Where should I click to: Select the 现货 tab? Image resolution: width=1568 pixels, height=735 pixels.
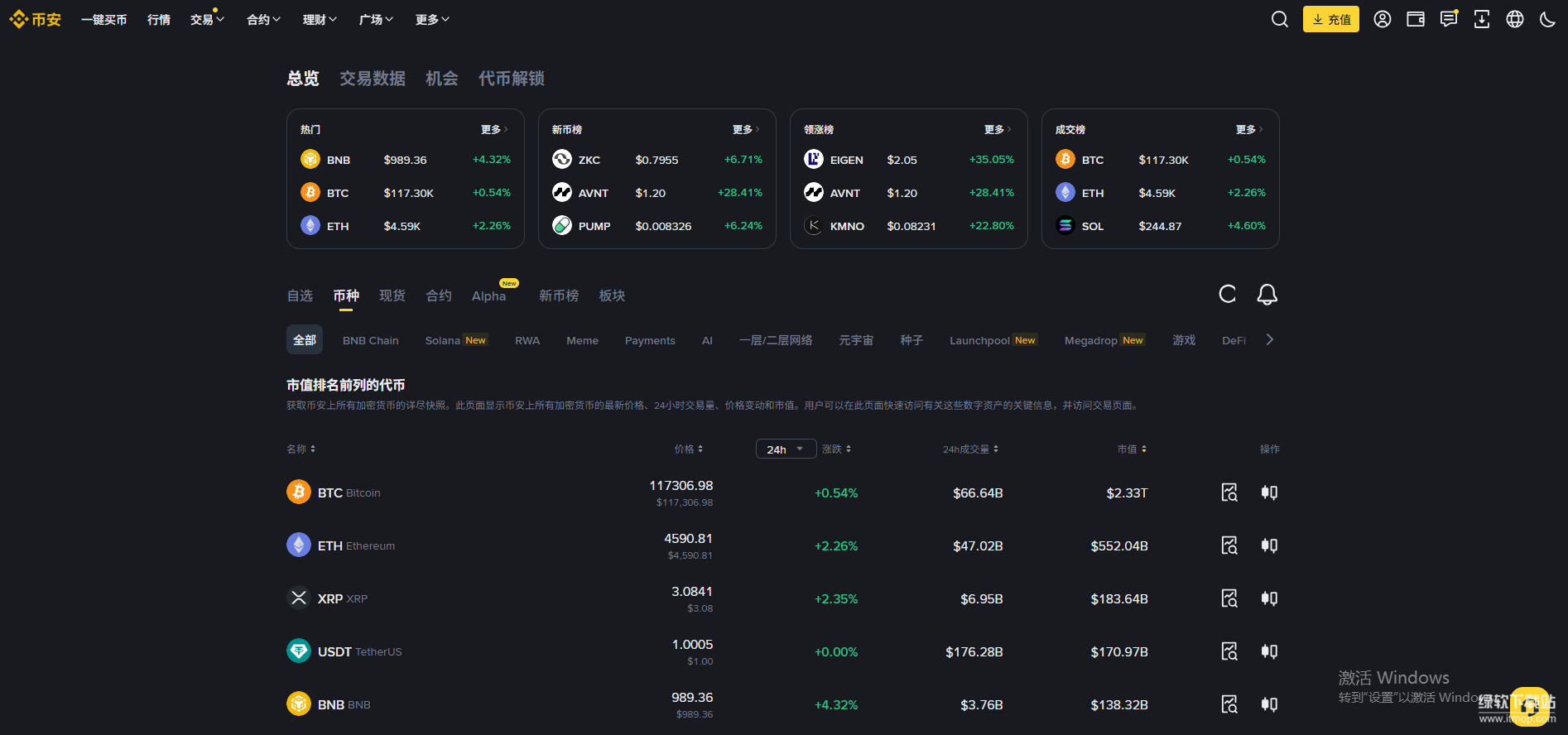pos(392,295)
